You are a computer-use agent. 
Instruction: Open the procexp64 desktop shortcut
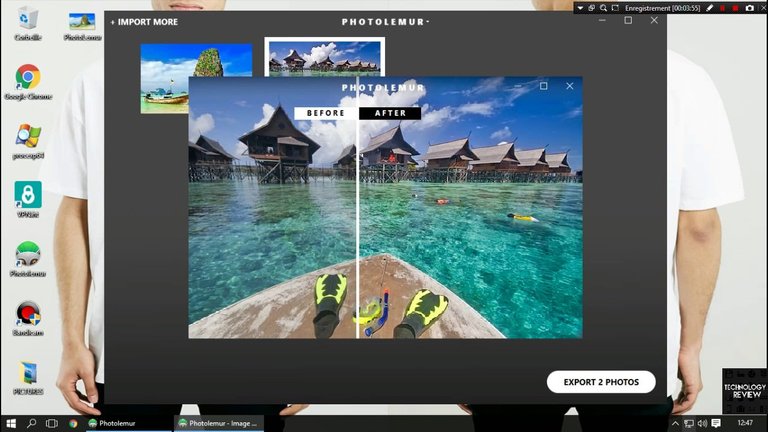pyautogui.click(x=28, y=142)
